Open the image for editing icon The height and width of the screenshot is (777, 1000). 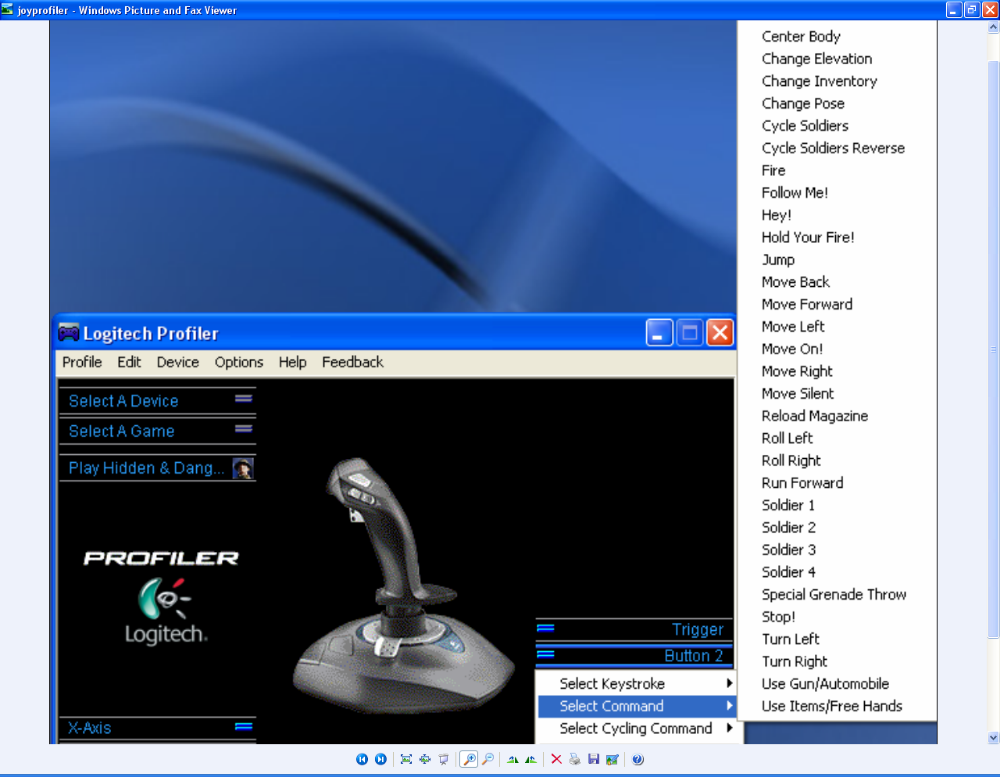click(612, 759)
